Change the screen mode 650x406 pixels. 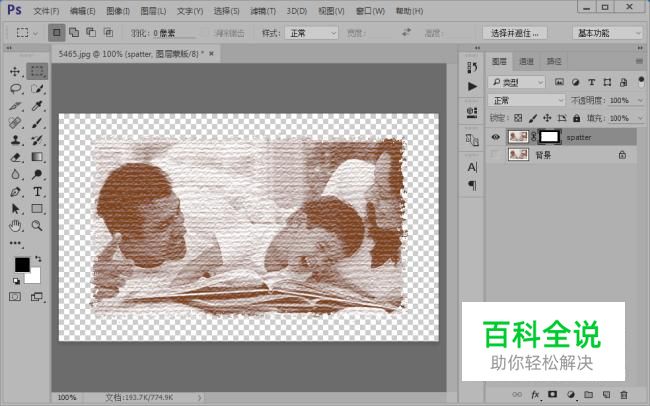37,297
